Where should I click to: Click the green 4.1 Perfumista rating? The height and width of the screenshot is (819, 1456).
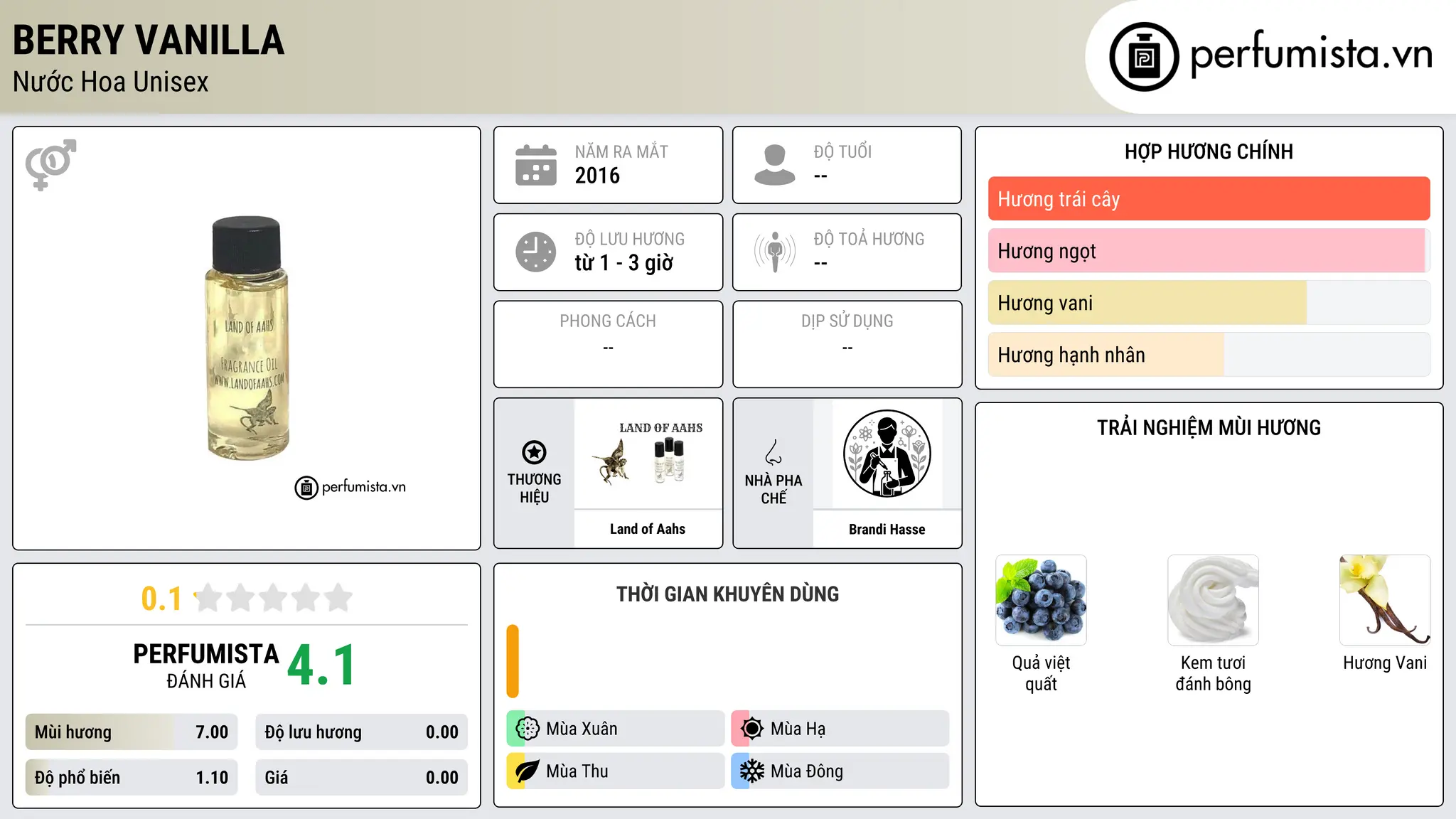coord(321,665)
